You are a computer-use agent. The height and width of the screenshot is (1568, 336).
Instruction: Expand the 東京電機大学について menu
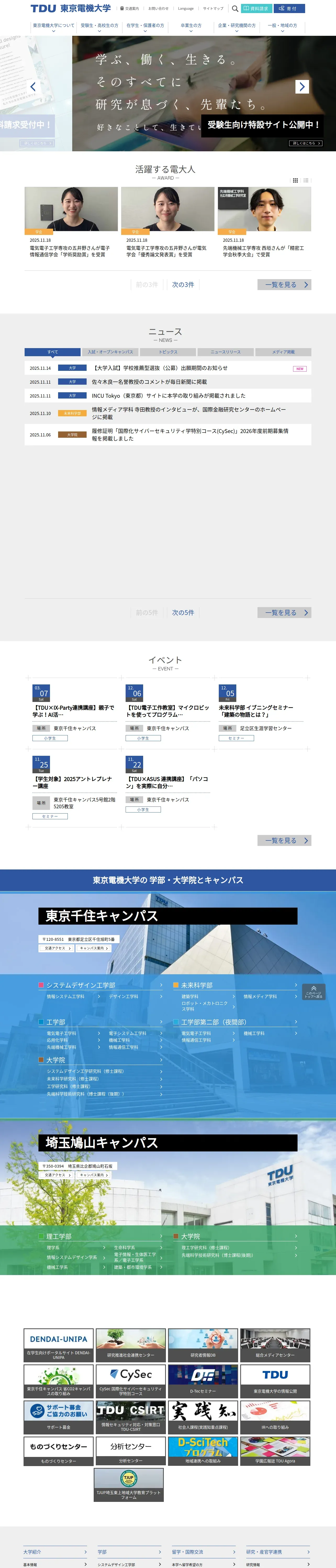(54, 27)
